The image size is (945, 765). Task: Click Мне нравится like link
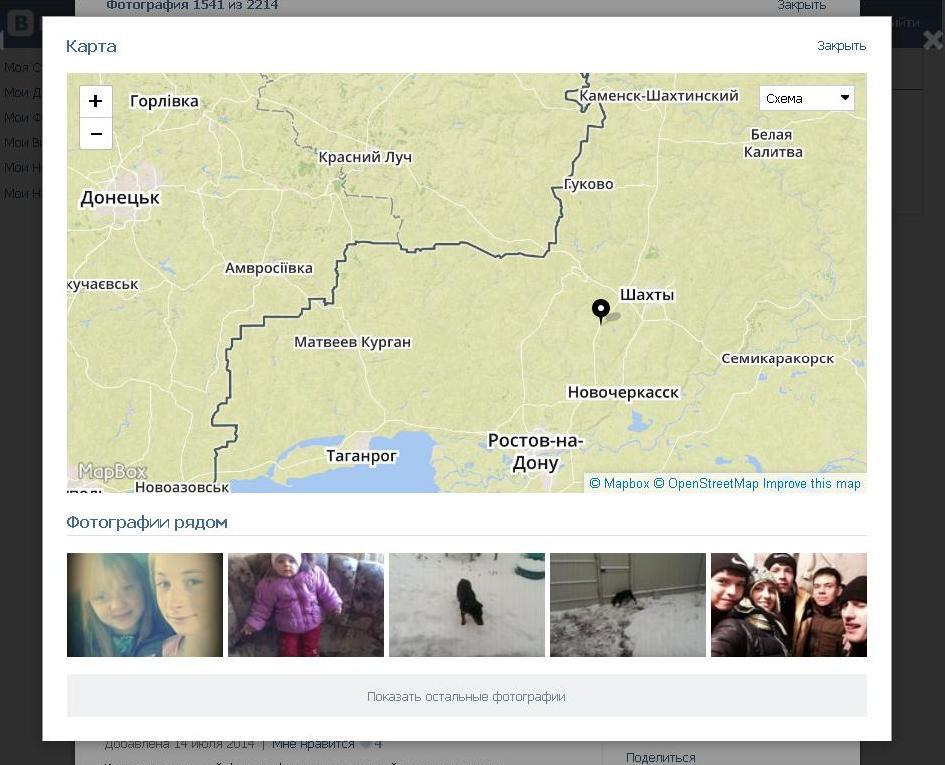[x=313, y=744]
